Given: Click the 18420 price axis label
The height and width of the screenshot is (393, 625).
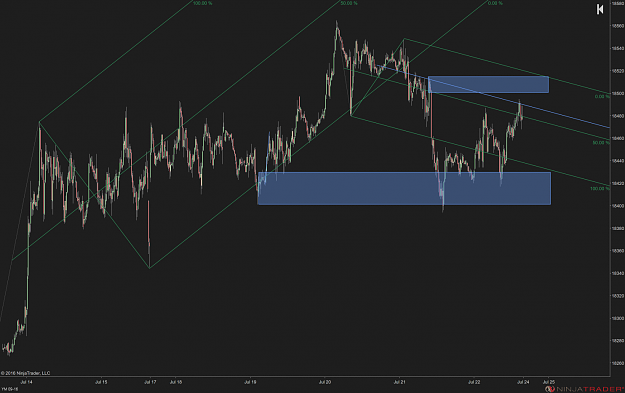Looking at the screenshot, I should (618, 183).
